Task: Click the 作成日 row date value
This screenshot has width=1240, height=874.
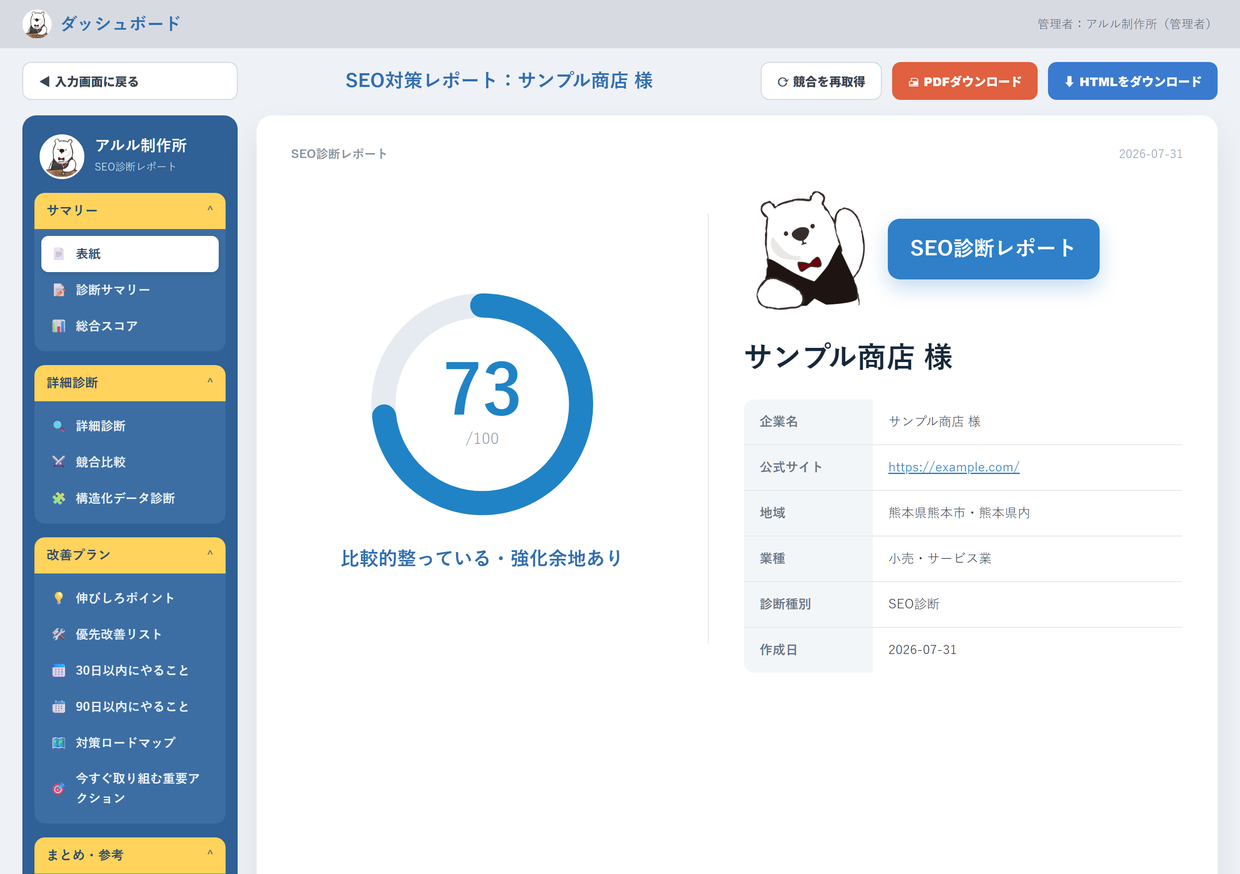Action: coord(922,650)
